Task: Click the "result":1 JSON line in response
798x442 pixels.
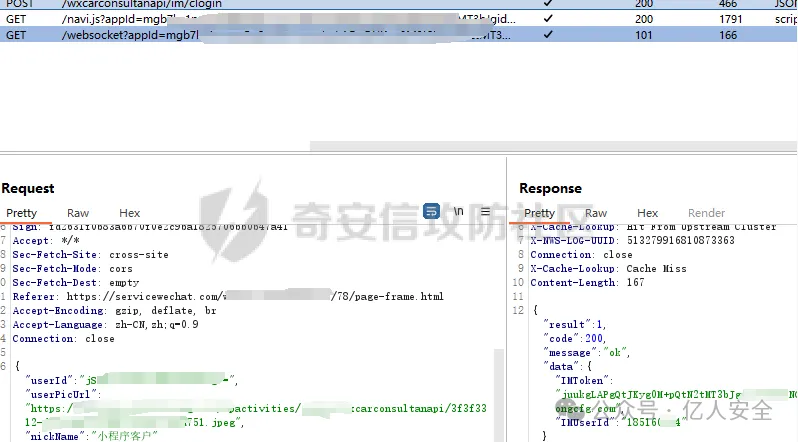Action: tap(575, 324)
